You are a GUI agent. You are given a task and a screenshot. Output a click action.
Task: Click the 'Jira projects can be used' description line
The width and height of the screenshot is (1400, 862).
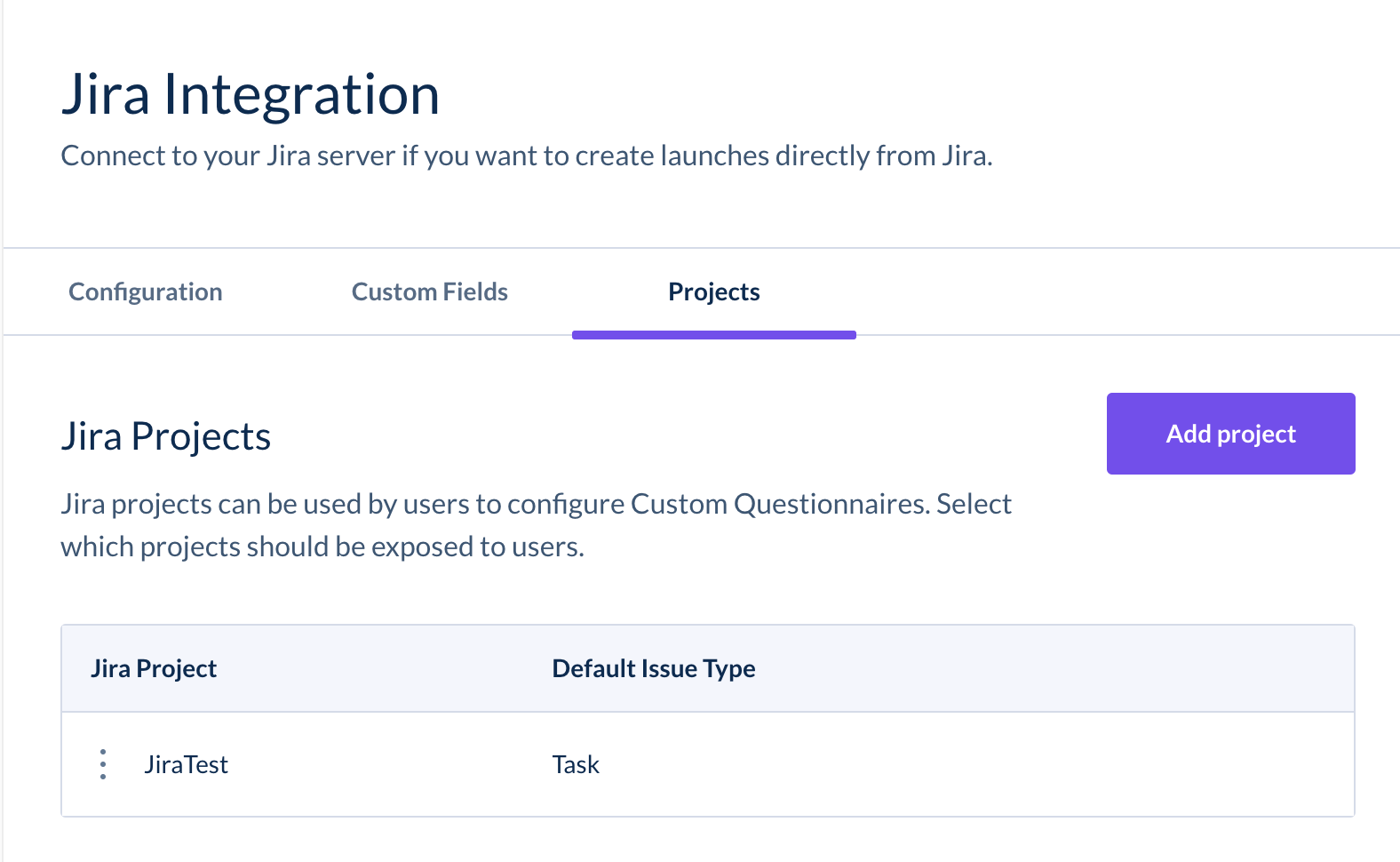click(536, 505)
